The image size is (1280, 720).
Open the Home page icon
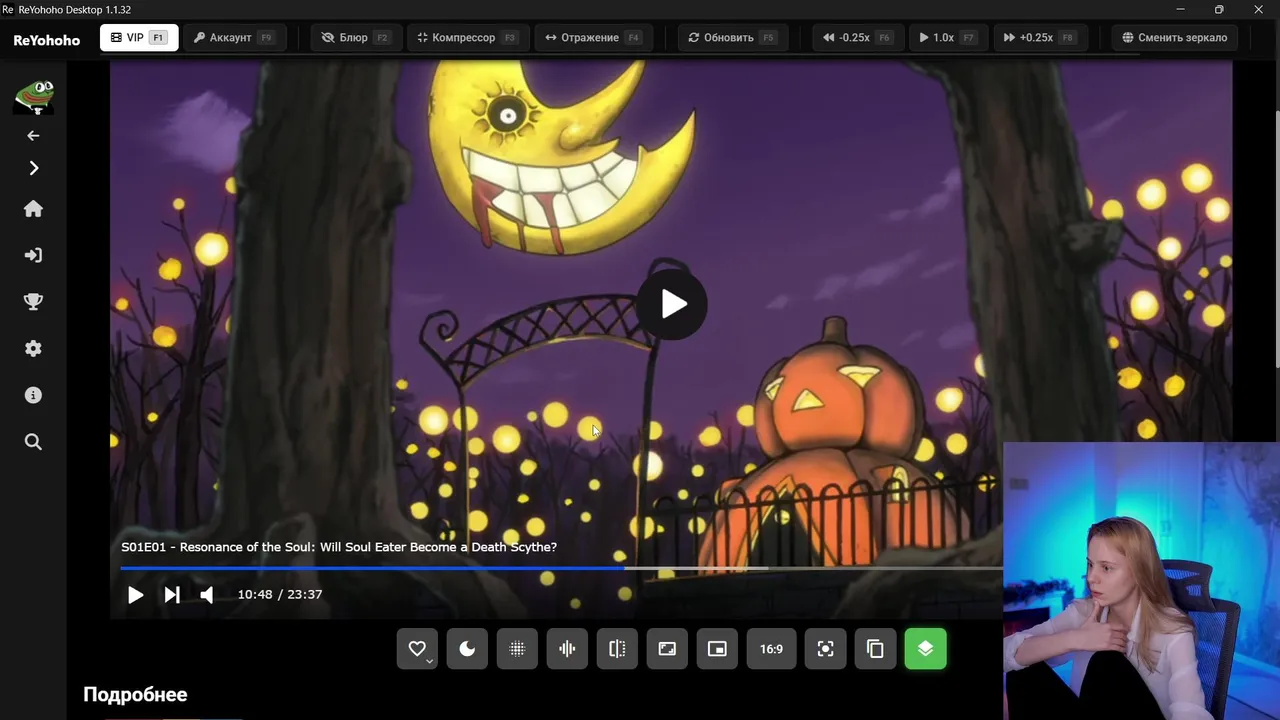pos(33,209)
